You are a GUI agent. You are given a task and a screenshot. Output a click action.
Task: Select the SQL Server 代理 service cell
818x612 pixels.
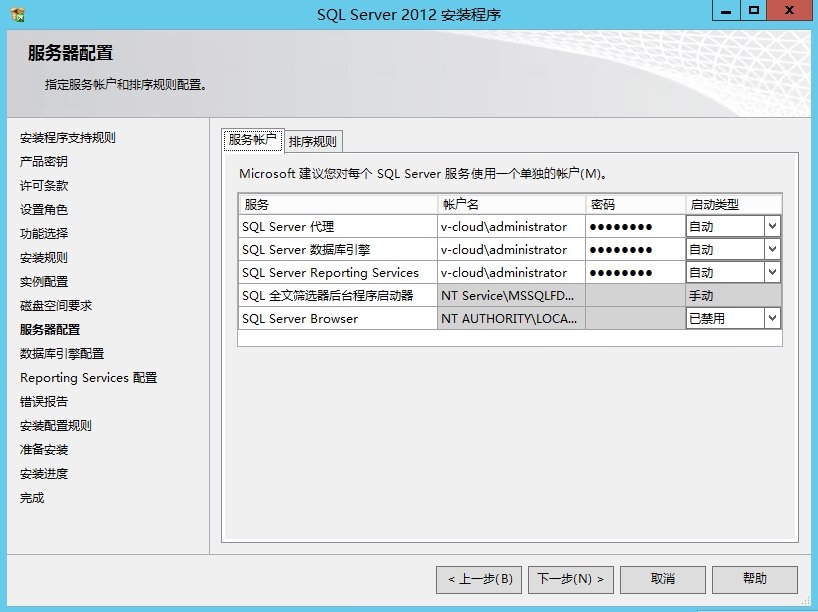click(338, 226)
